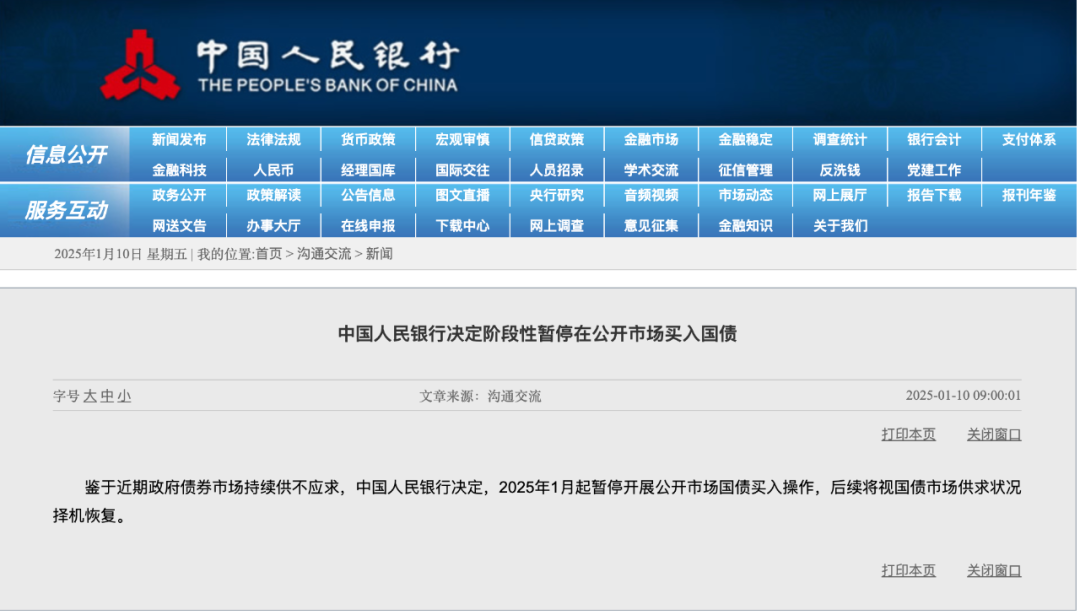
Task: Click THE PEOPLE'S BANK OF CHINA banner text
Action: 328,85
